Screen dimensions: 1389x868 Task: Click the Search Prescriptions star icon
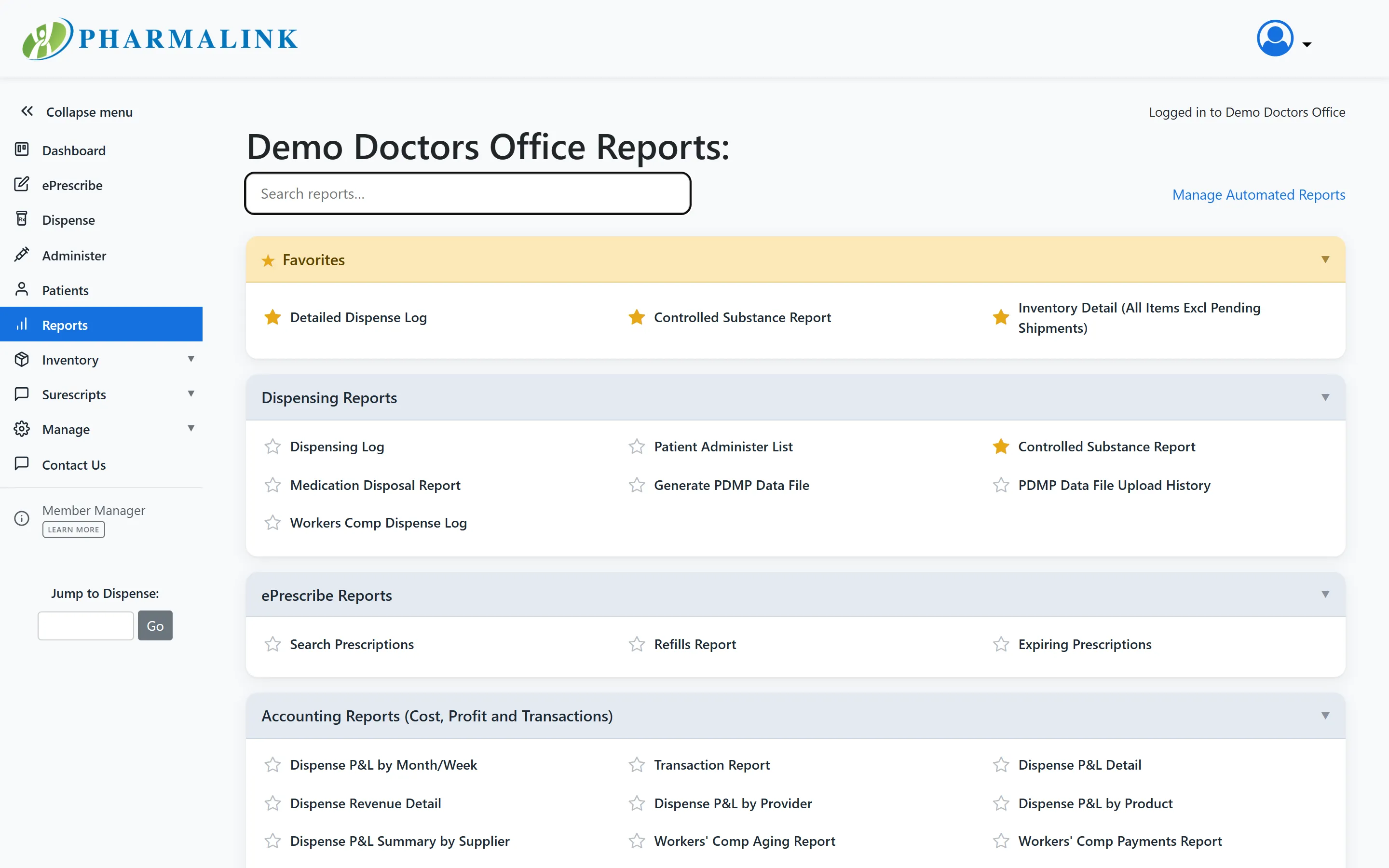point(272,644)
